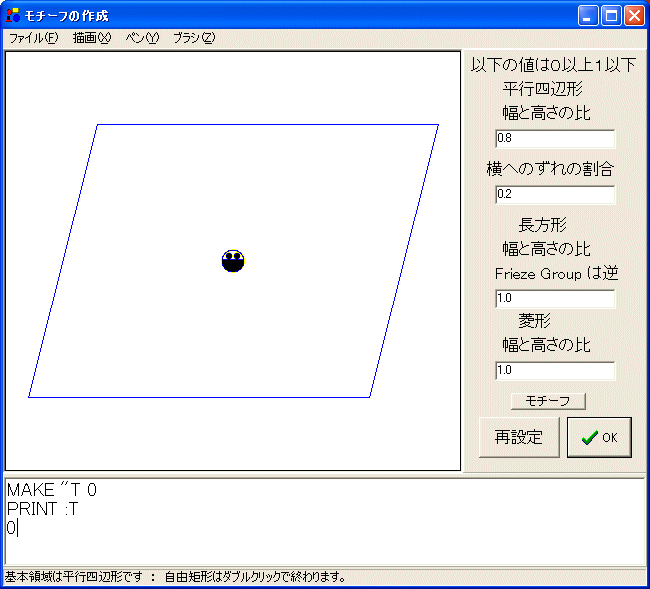Viewport: 650px width, 589px height.
Task: Click the 以下の値は0以上1以下 heading
Action: [x=553, y=65]
